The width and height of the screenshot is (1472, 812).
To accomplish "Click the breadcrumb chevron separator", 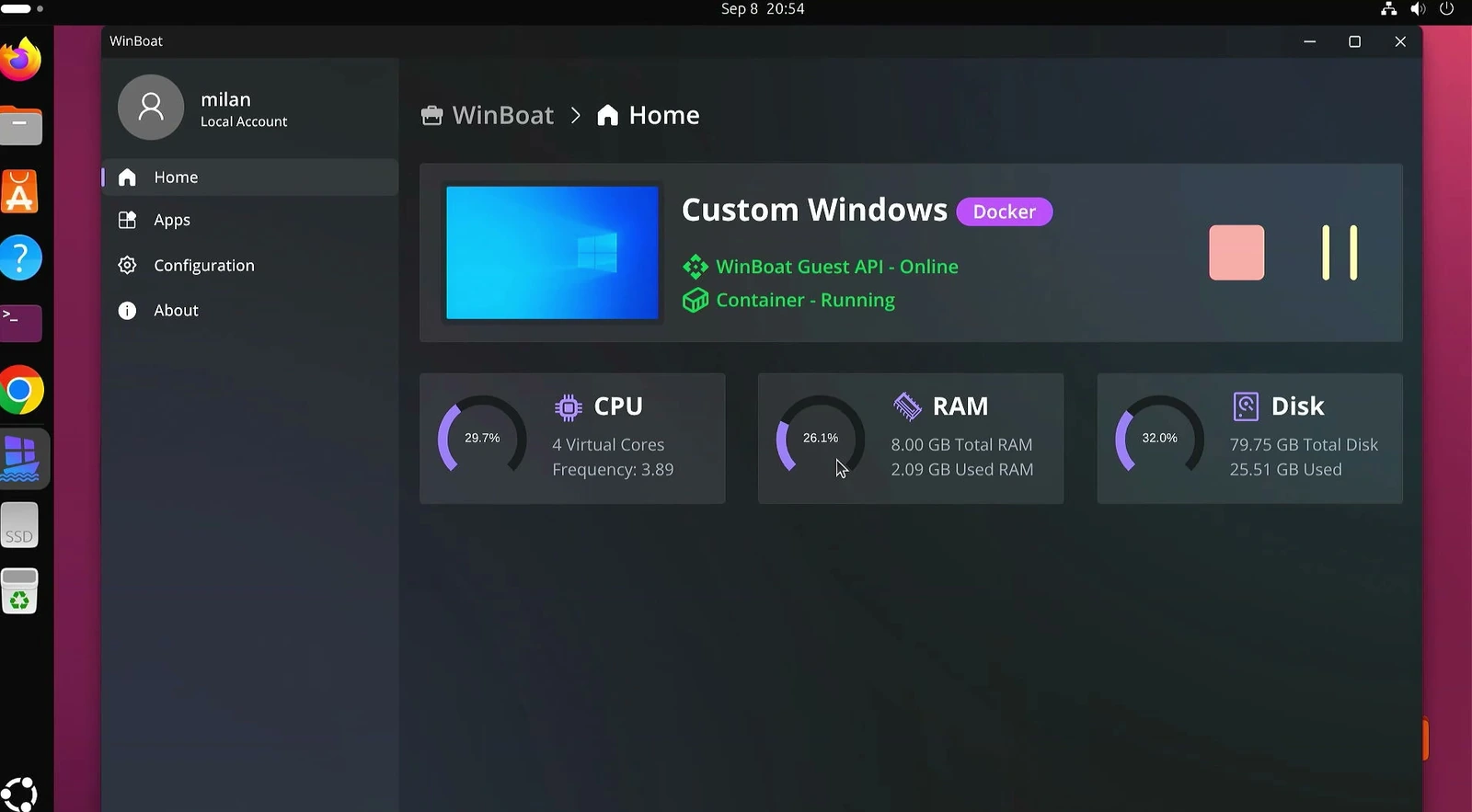I will 576,115.
